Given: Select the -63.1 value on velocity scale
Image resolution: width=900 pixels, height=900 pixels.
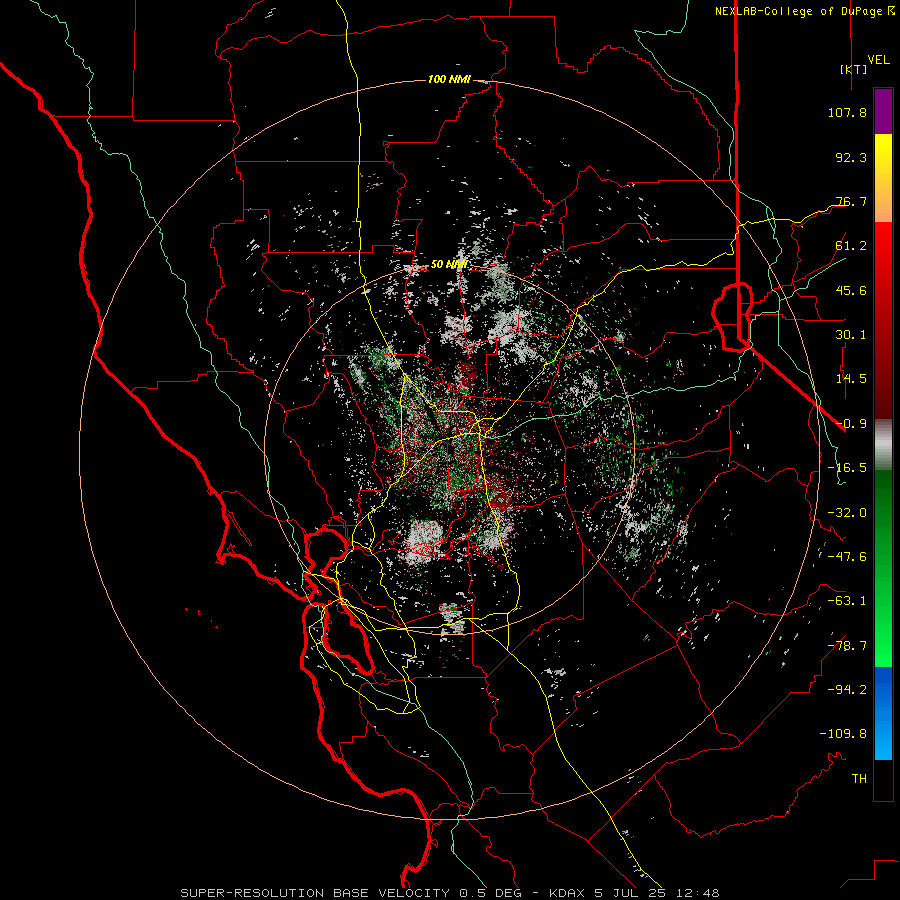Looking at the screenshot, I should (x=847, y=601).
